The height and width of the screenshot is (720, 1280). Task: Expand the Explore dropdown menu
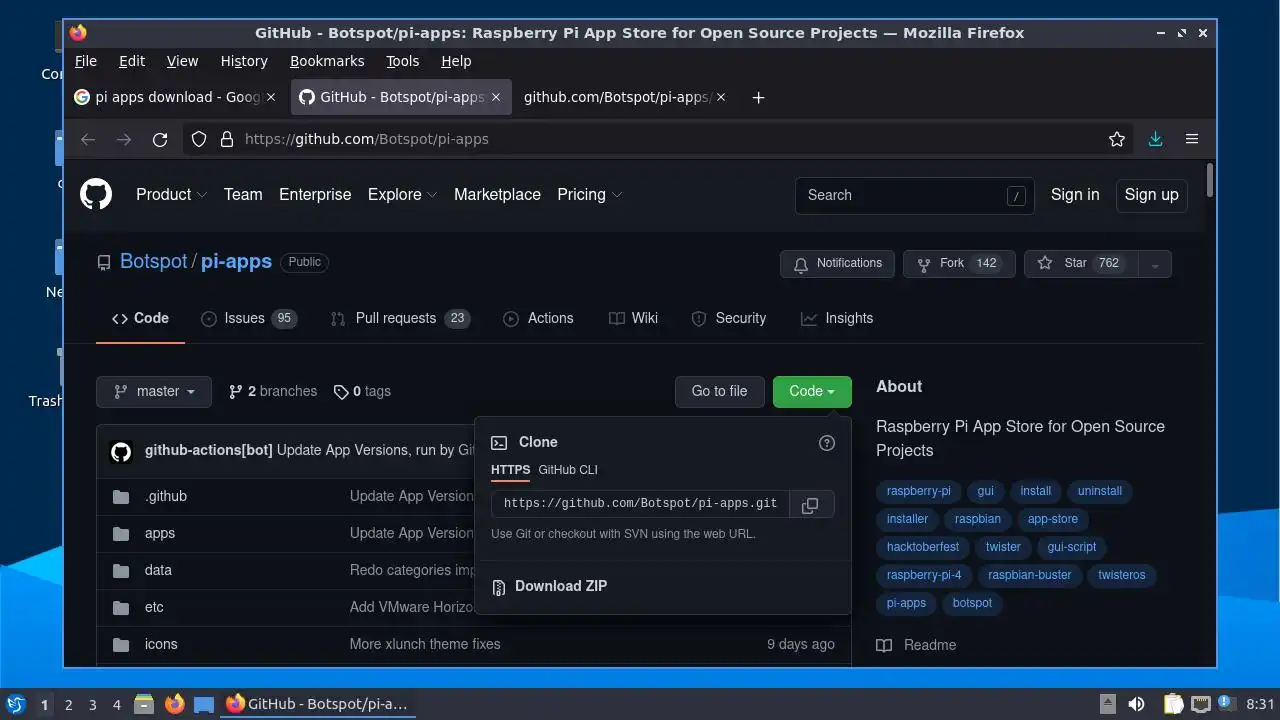tap(403, 195)
